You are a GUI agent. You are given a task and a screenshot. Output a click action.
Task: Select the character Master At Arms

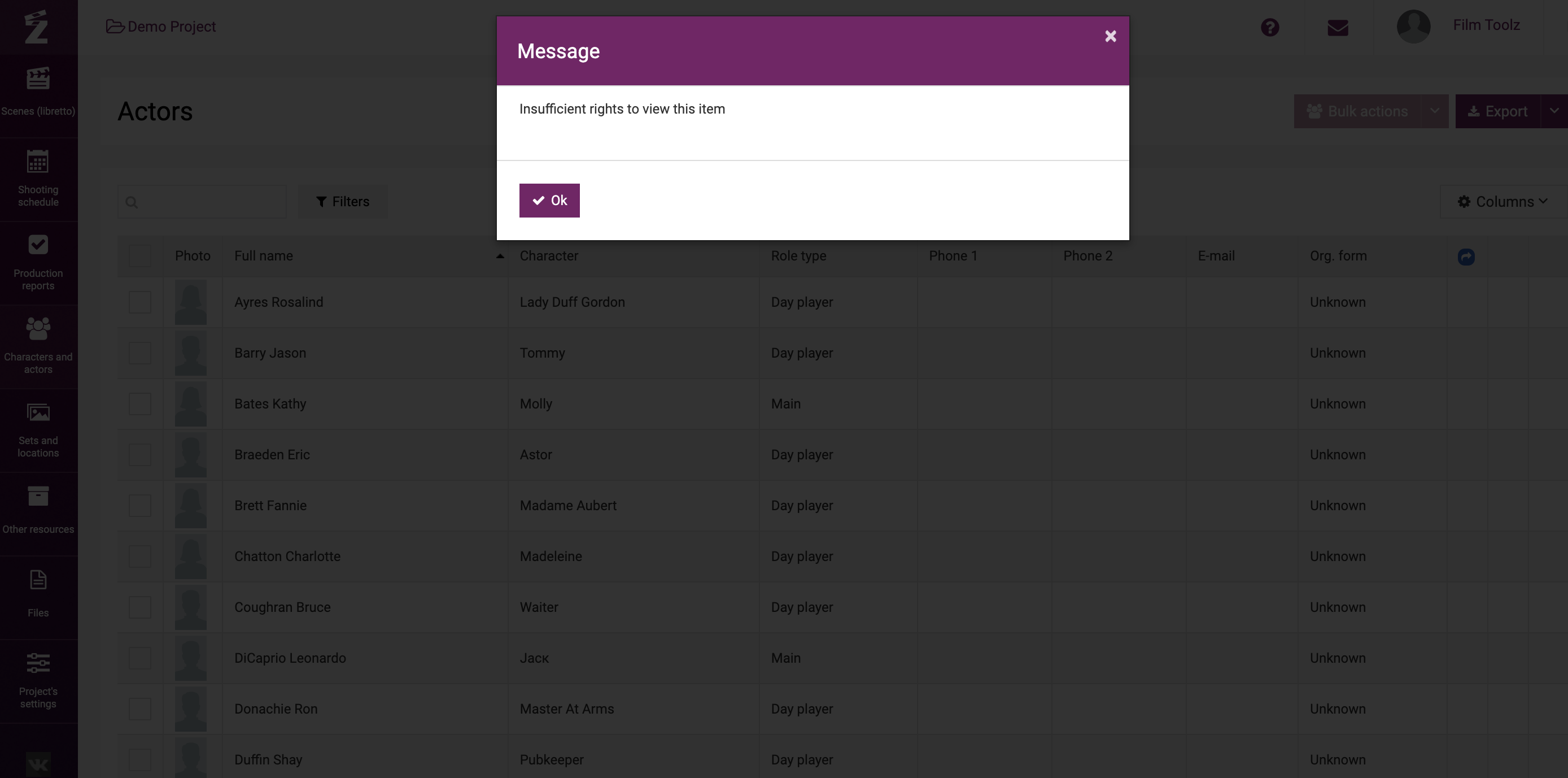click(x=566, y=709)
